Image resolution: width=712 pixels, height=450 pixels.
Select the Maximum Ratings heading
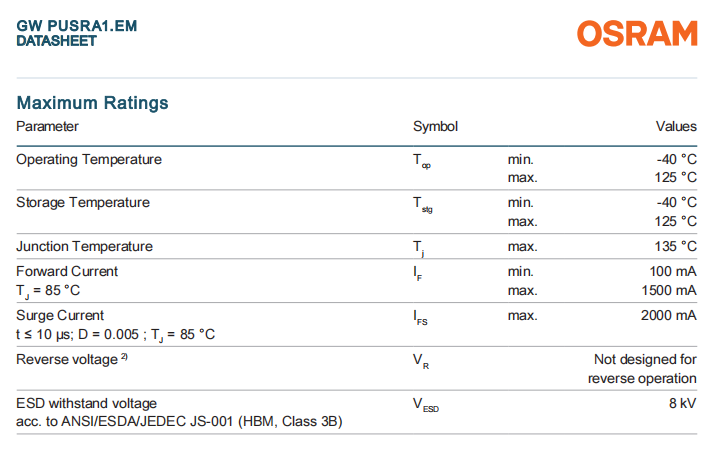coord(93,103)
